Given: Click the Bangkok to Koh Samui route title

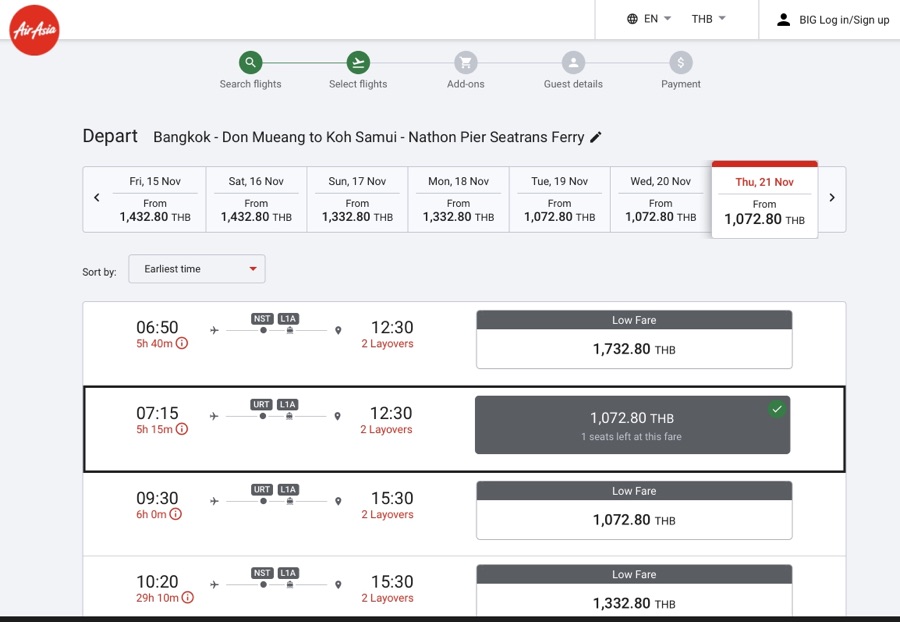Looking at the screenshot, I should (x=368, y=137).
